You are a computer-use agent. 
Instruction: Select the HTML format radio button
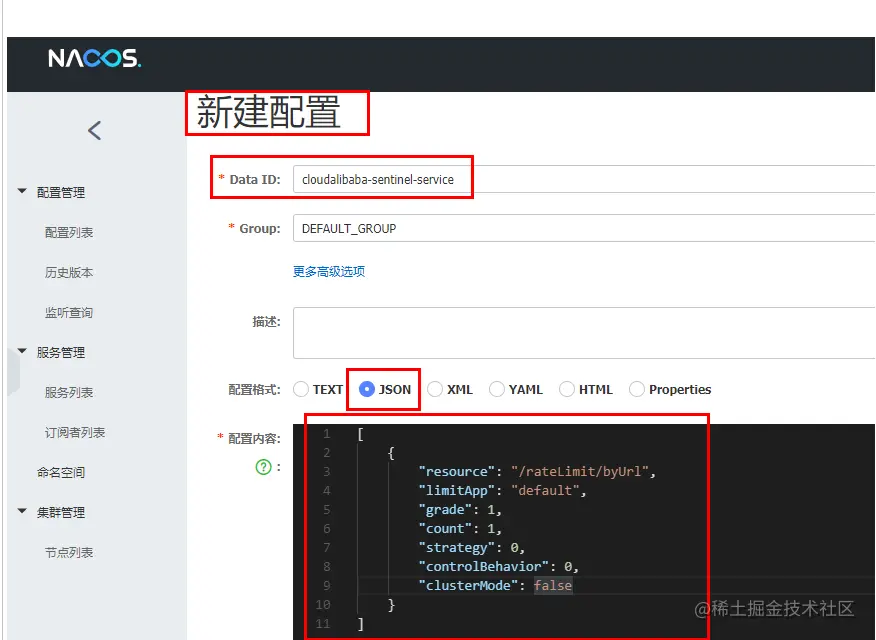coord(566,389)
